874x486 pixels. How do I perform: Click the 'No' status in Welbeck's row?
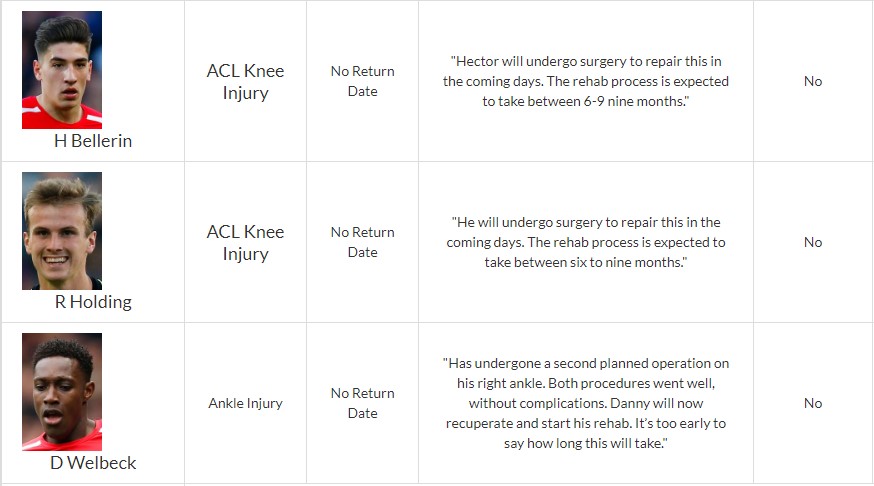tap(813, 404)
